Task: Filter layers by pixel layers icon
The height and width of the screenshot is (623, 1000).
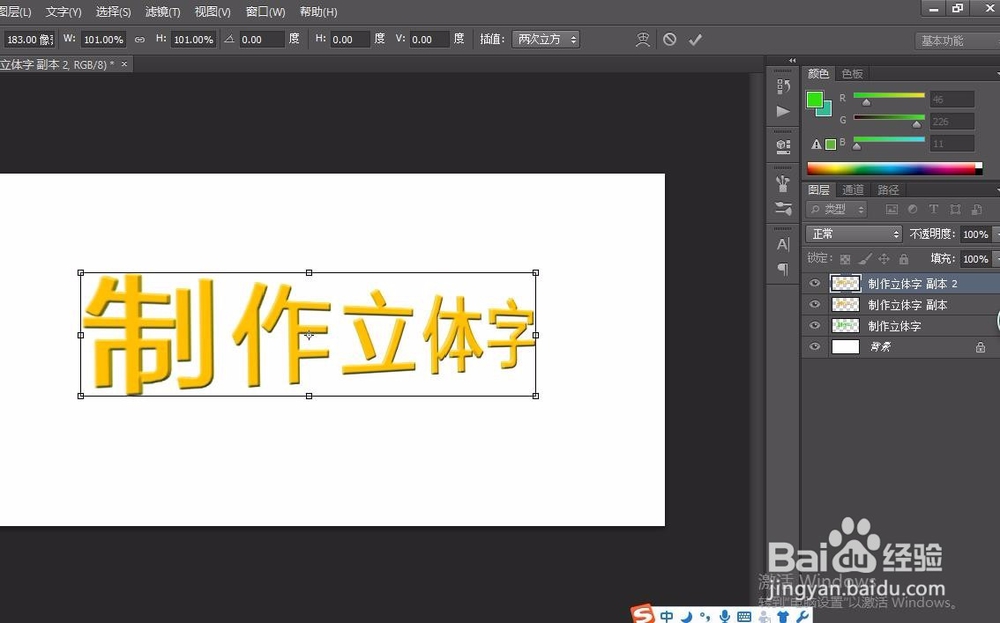Action: tap(892, 209)
